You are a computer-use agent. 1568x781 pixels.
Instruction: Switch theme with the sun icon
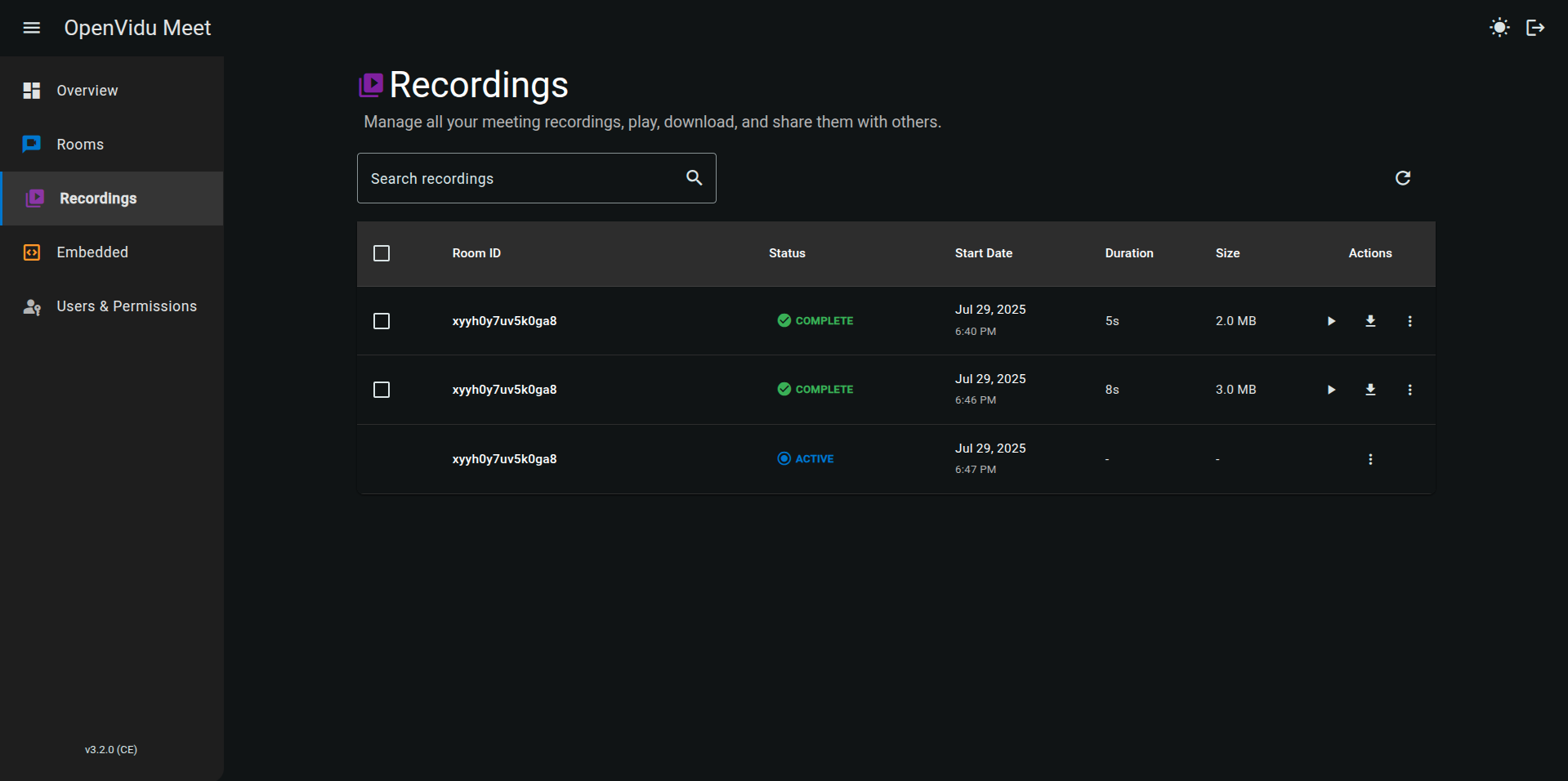click(1499, 28)
